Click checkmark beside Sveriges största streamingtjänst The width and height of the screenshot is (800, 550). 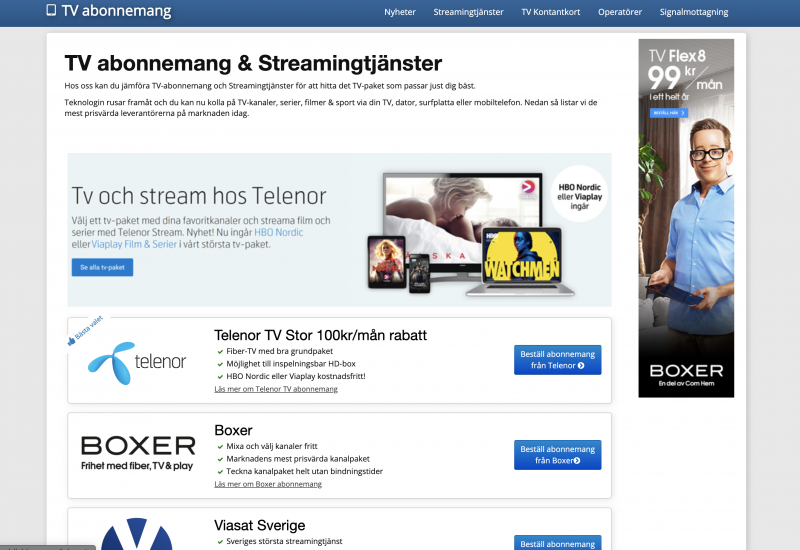coord(220,541)
